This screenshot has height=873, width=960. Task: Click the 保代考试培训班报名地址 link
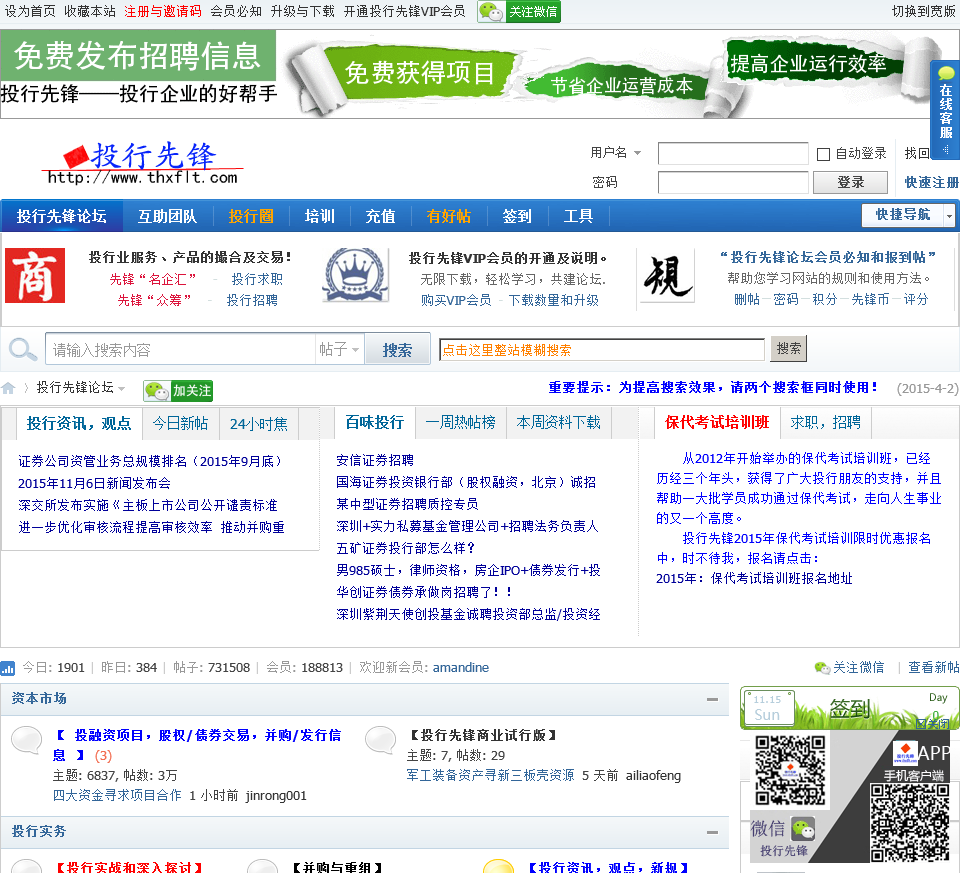(x=781, y=579)
